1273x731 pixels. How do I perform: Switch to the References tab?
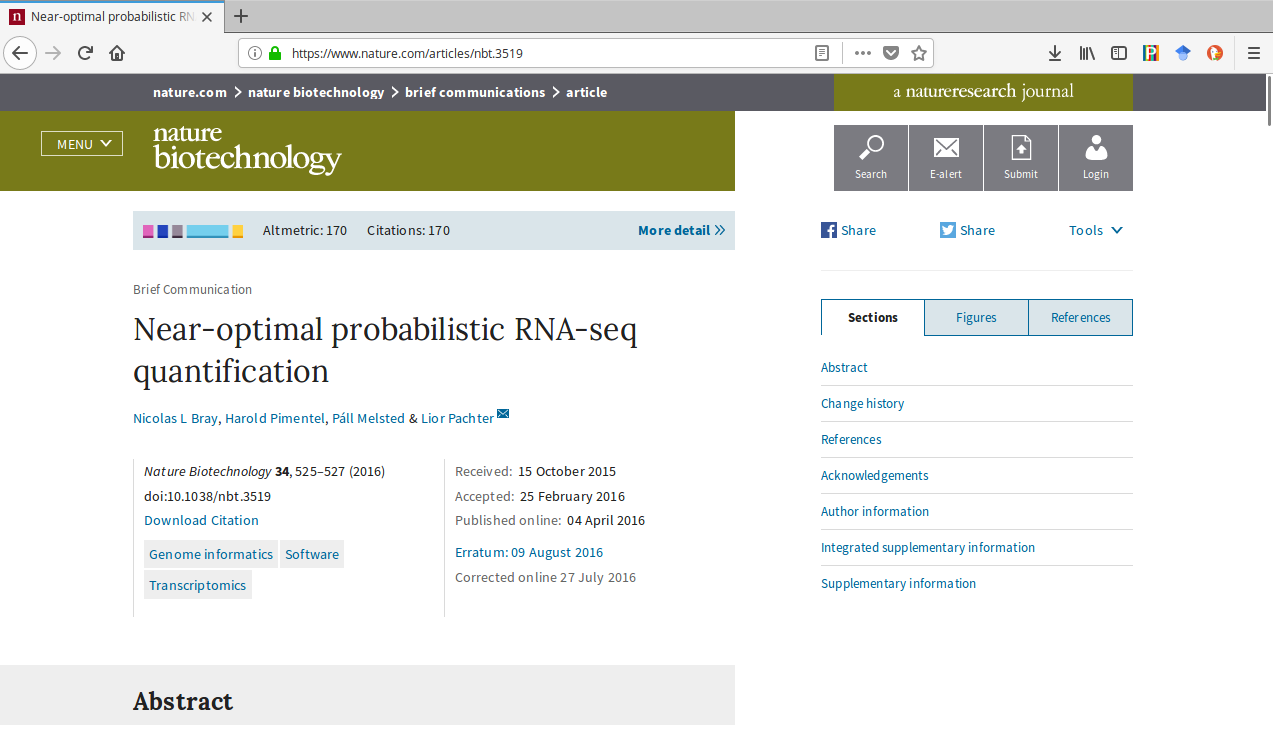[x=1081, y=317]
